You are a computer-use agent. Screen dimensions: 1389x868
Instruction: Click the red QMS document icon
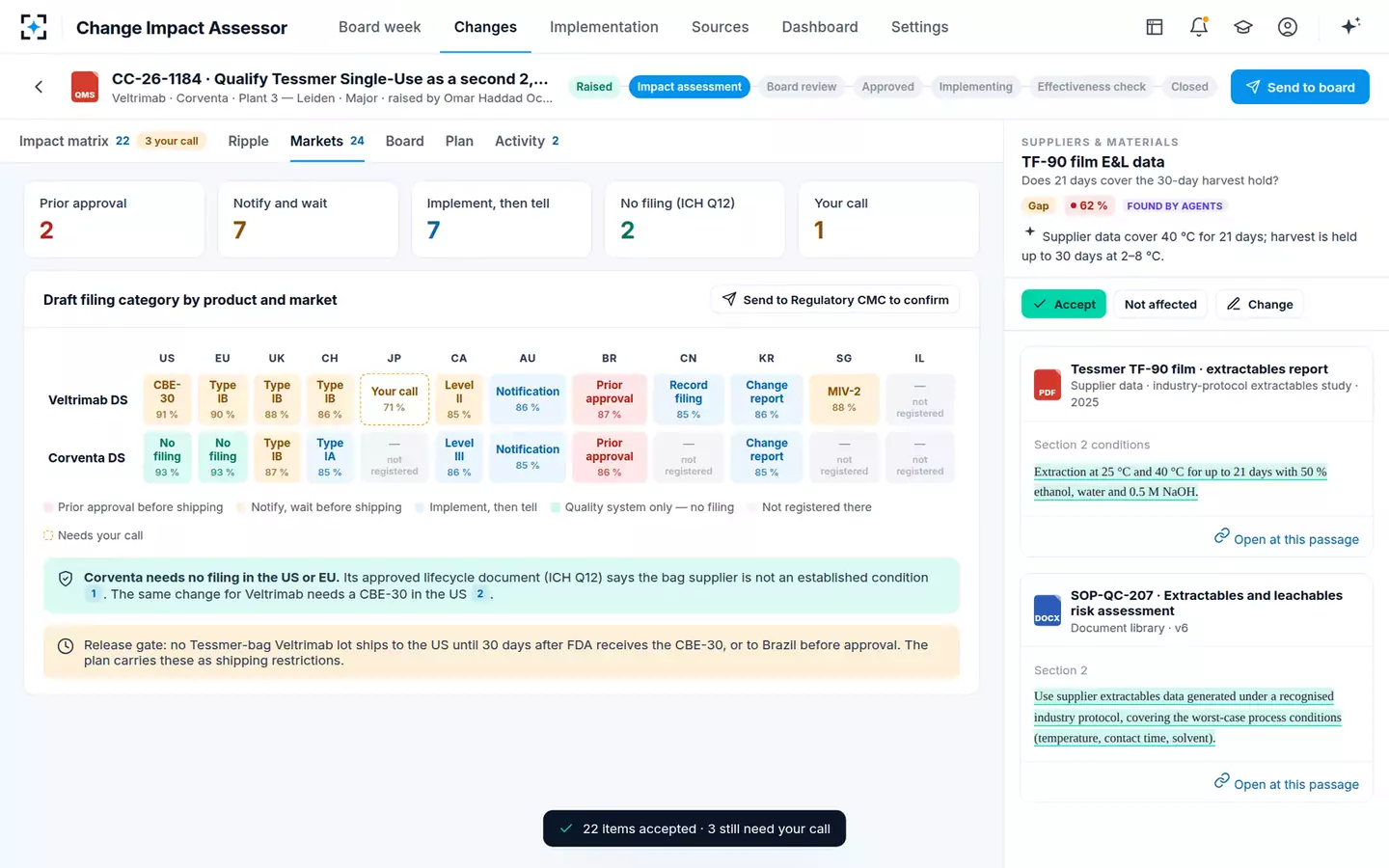(85, 87)
